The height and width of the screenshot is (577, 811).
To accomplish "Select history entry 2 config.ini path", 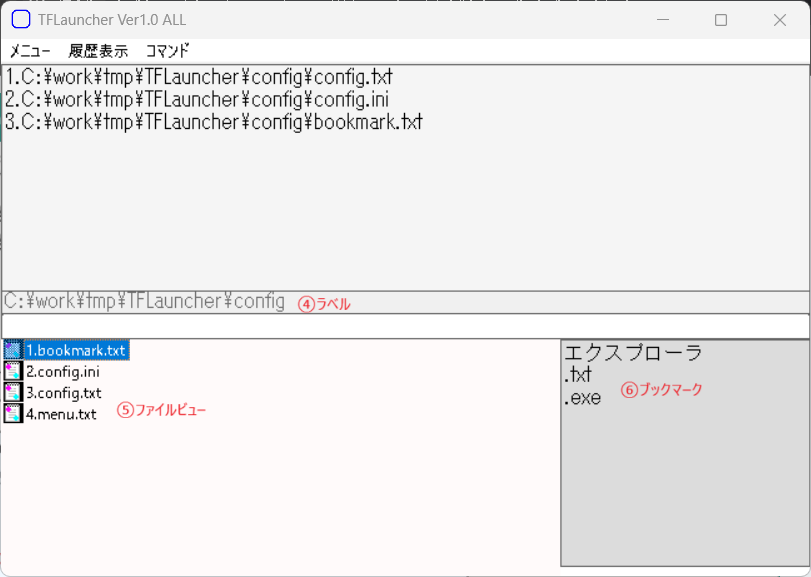I will click(x=197, y=100).
